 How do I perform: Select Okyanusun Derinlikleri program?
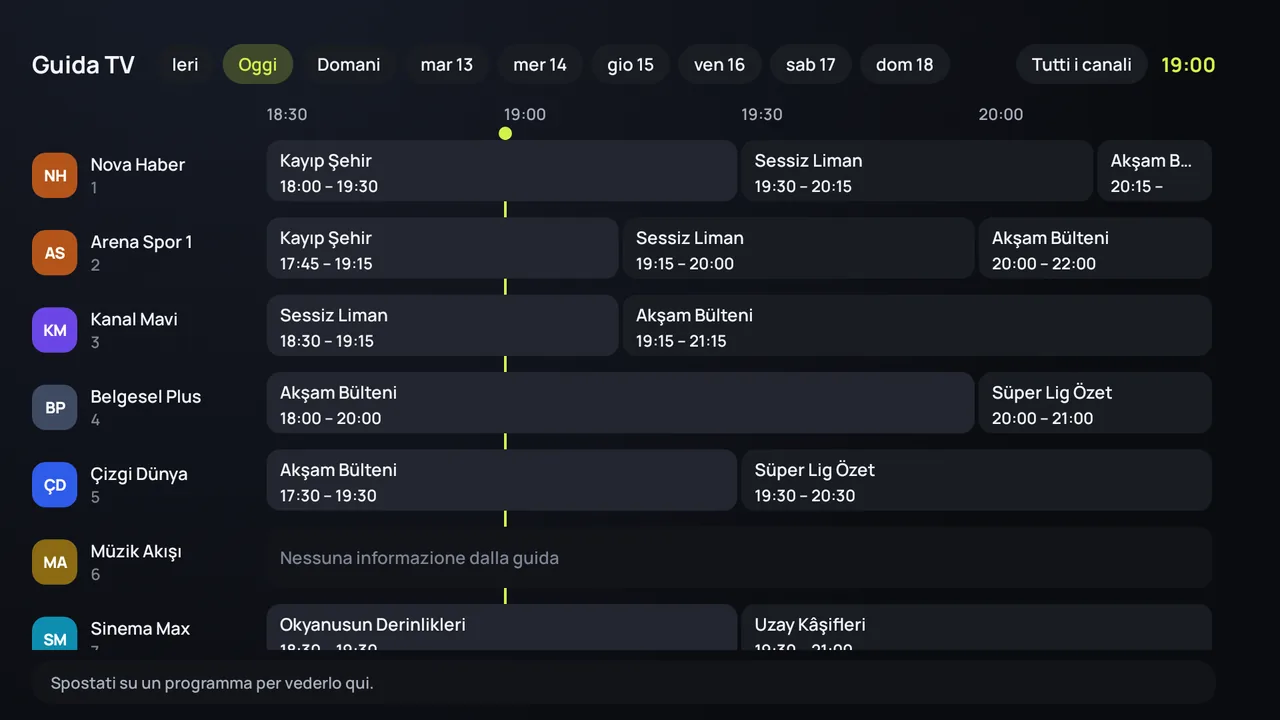[x=501, y=628]
